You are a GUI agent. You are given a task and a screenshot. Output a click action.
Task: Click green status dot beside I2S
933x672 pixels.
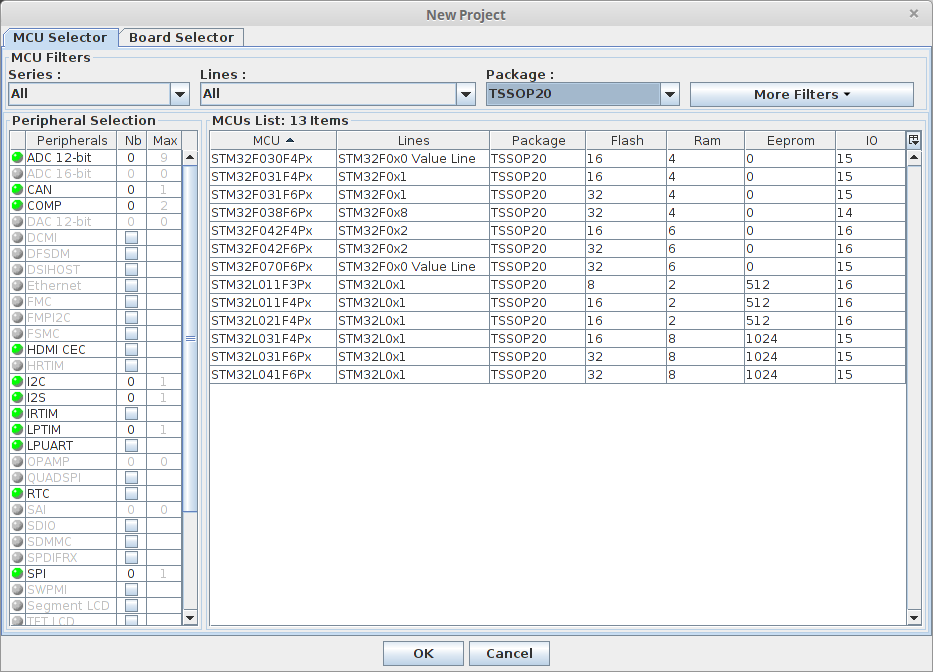coord(17,398)
